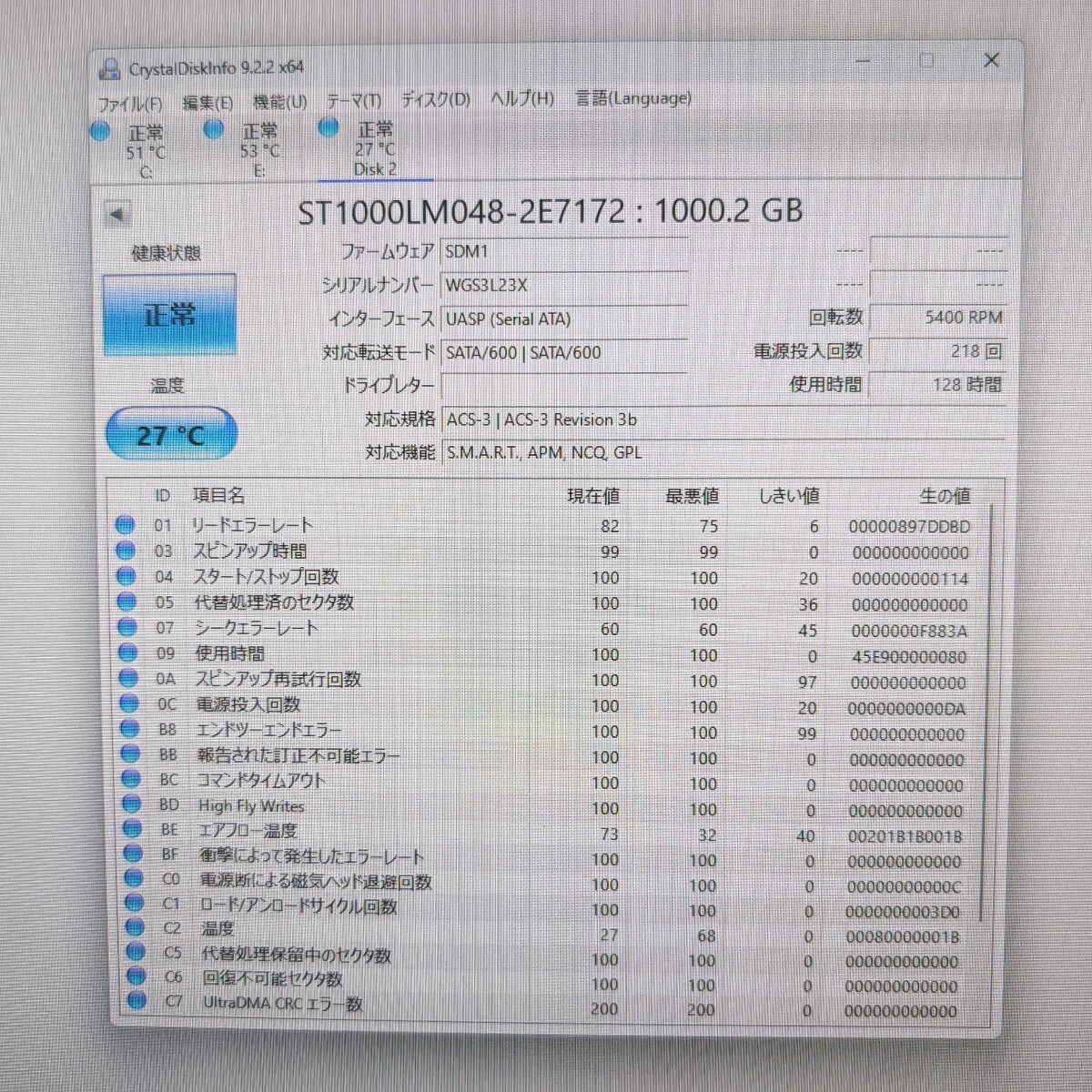Viewport: 1092px width, 1092px height.
Task: Click the features field S.M.A.R.T., APM, NCQ, GPL
Action: coord(723,452)
